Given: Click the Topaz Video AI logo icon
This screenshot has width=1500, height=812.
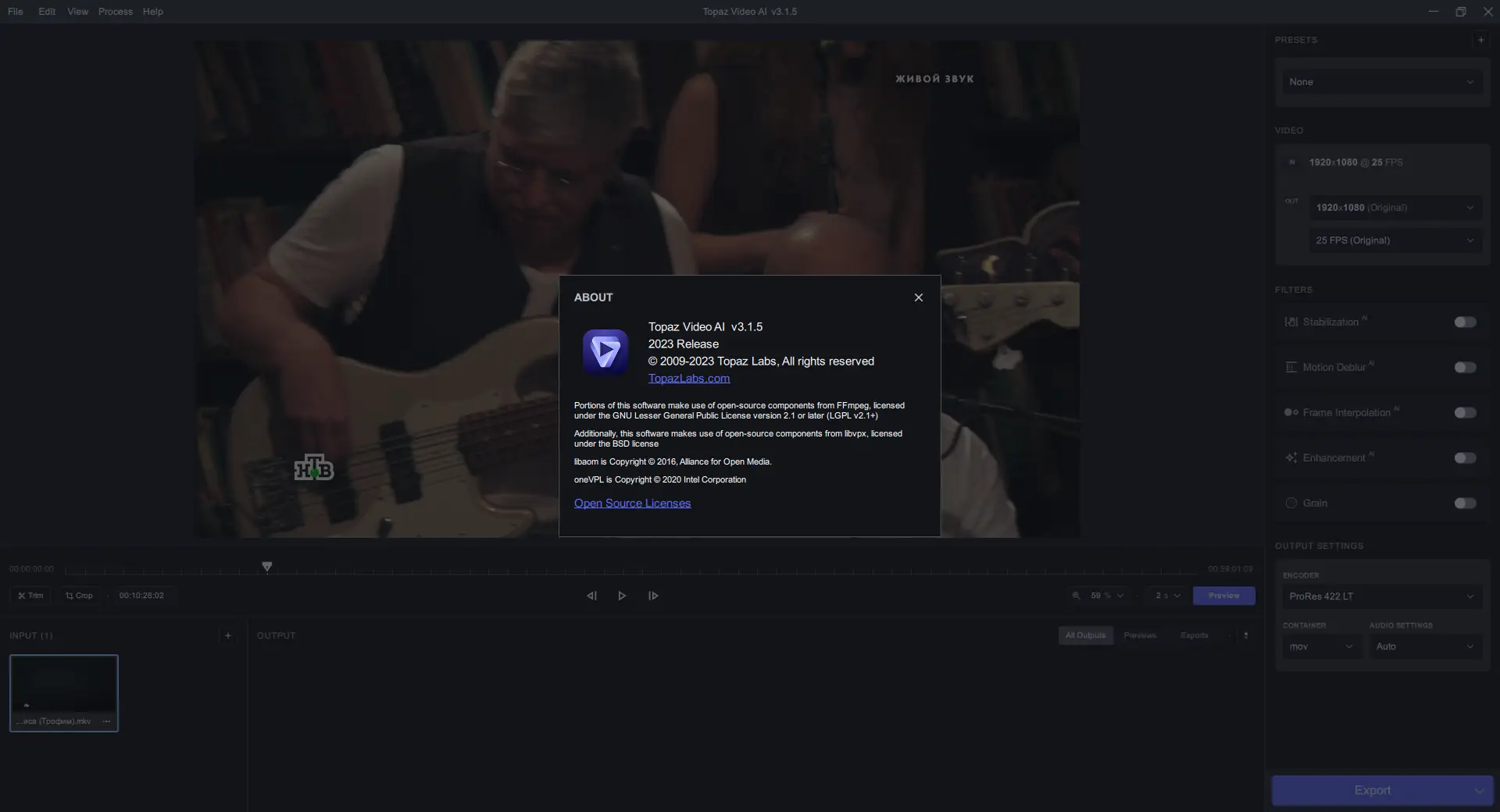Looking at the screenshot, I should point(605,352).
